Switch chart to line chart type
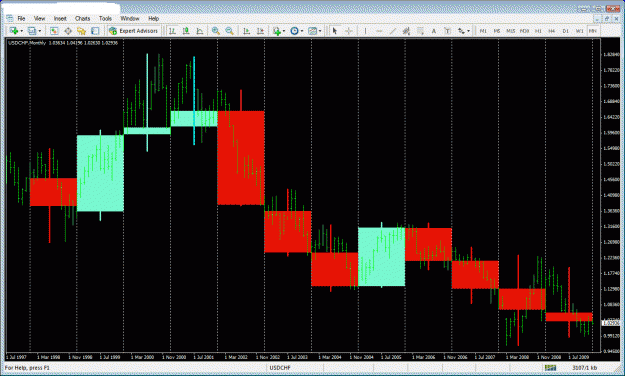This screenshot has height=376, width=625. 199,31
